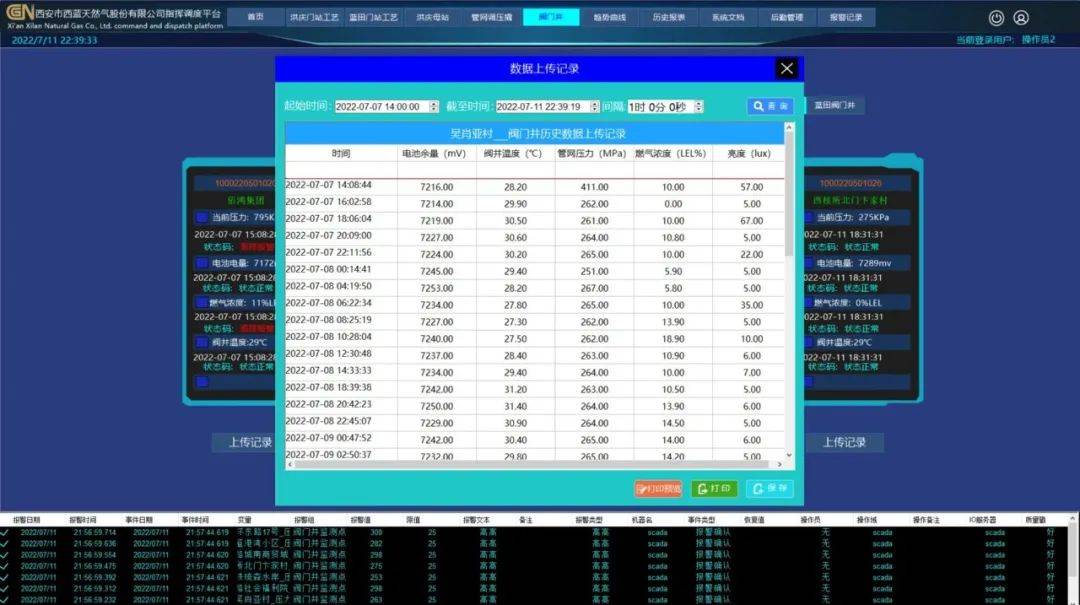Viewport: 1080px width, 605px height.
Task: Click the 亮度 (lux) column header
Action: 749,154
